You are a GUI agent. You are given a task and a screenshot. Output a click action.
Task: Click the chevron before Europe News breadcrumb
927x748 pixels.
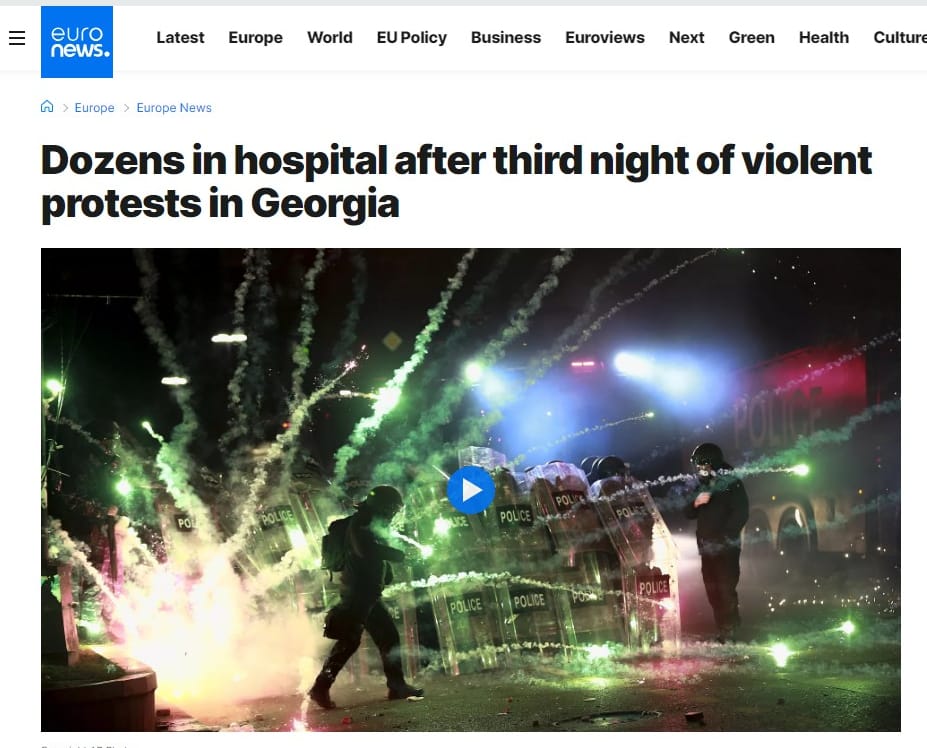(126, 108)
